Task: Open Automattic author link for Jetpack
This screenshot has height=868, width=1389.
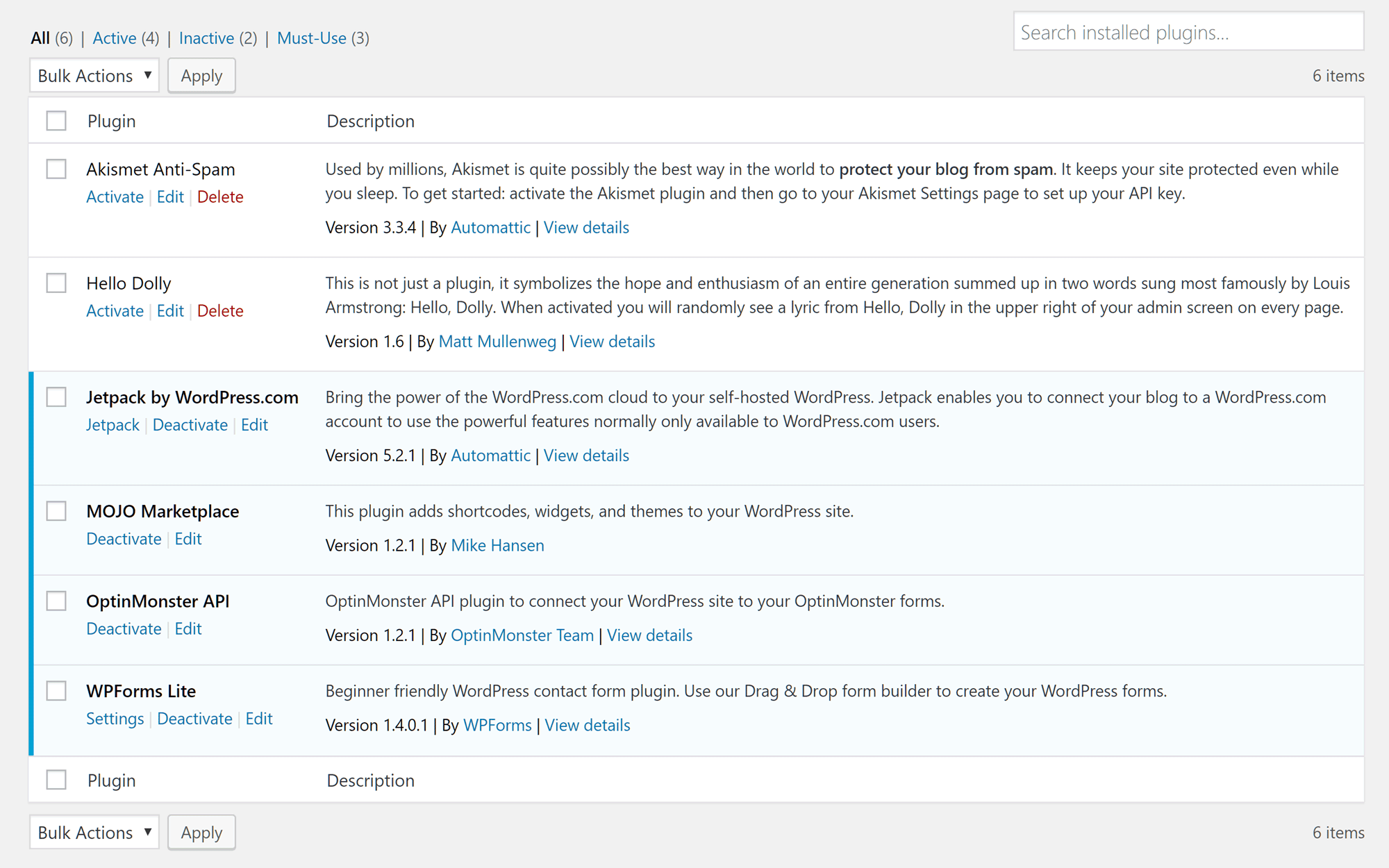Action: 490,455
